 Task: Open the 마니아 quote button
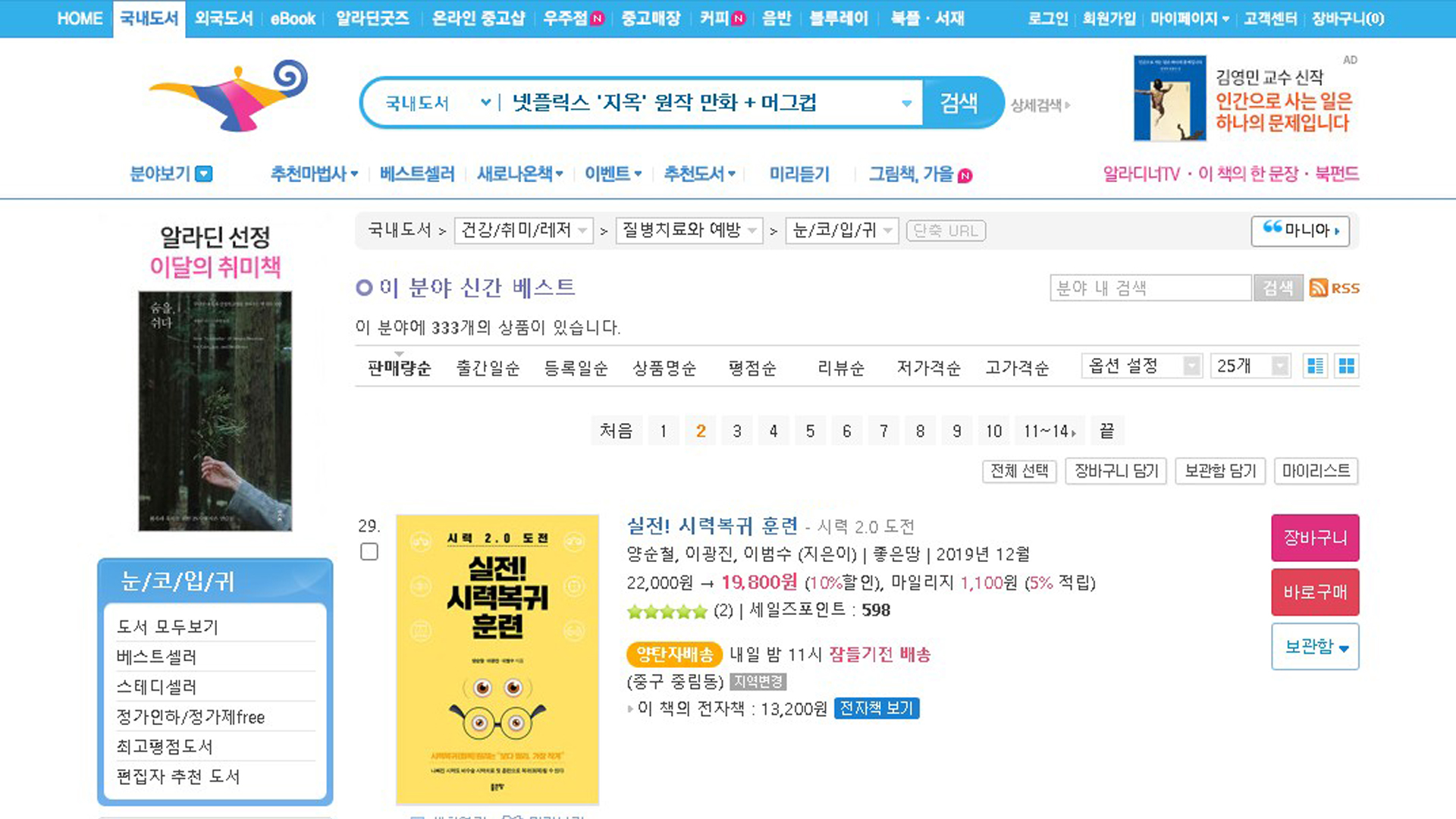tap(1301, 231)
